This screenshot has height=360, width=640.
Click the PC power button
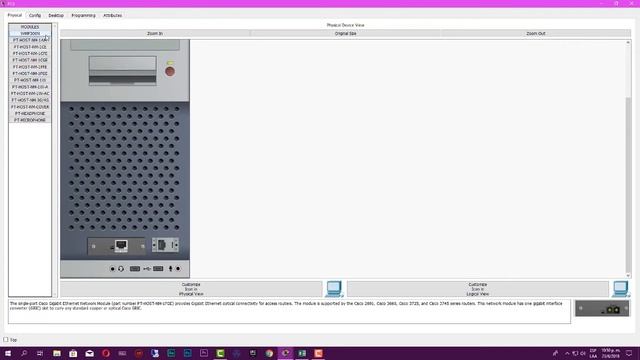pos(170,71)
